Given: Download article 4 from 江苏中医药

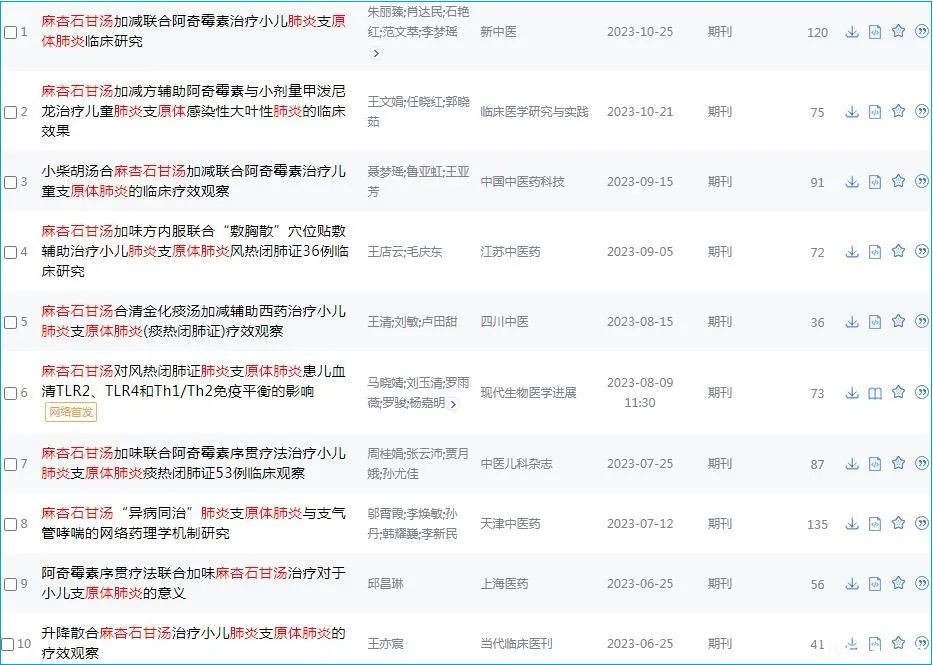Looking at the screenshot, I should pyautogui.click(x=852, y=252).
